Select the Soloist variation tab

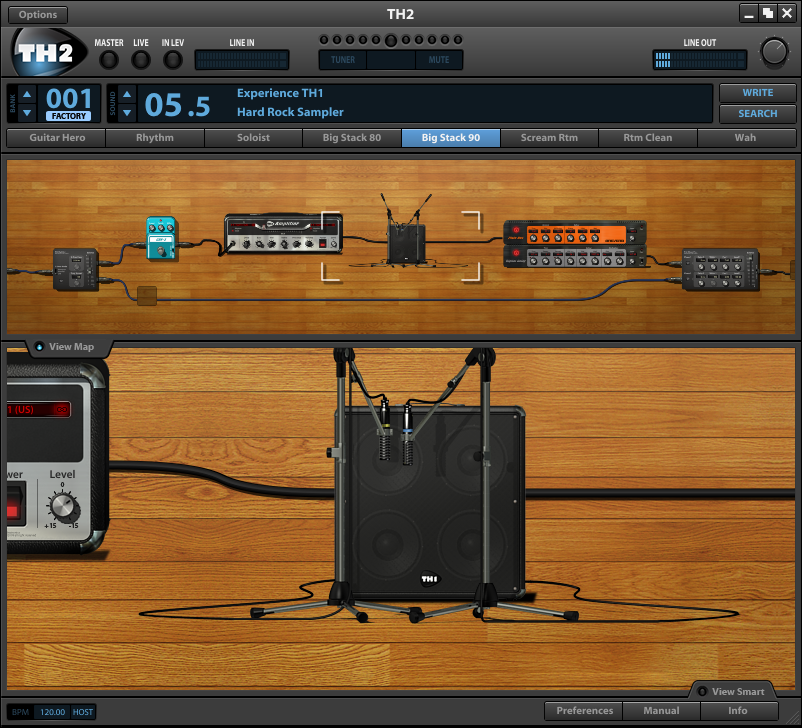(253, 138)
